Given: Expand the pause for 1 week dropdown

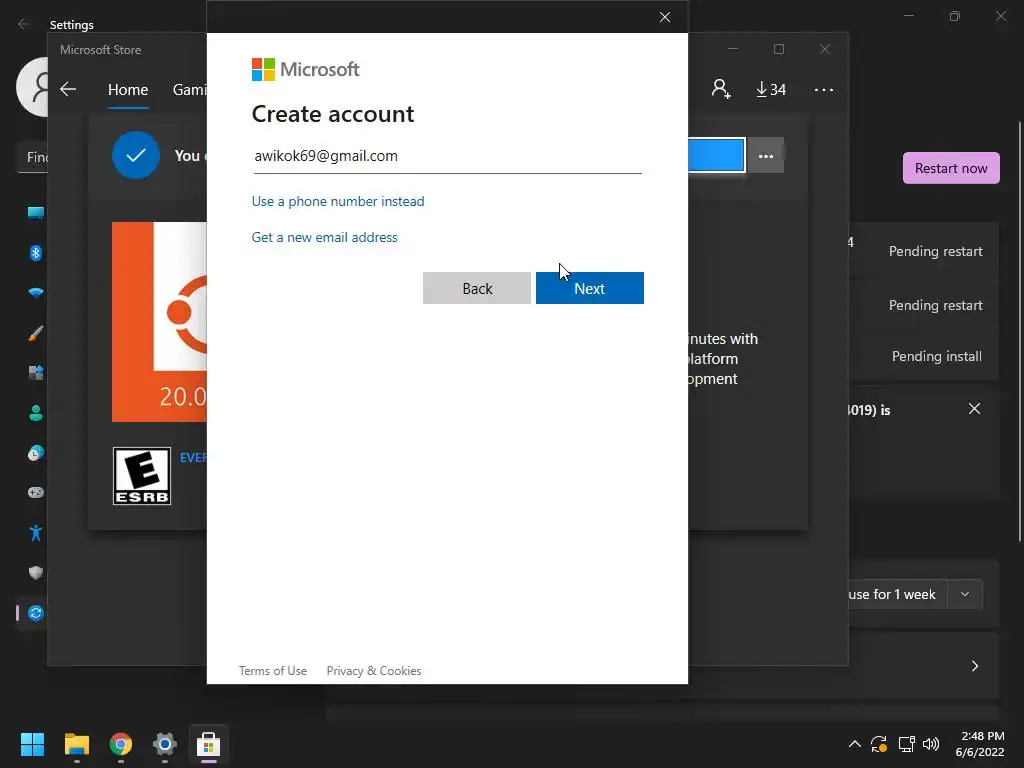Looking at the screenshot, I should point(965,594).
